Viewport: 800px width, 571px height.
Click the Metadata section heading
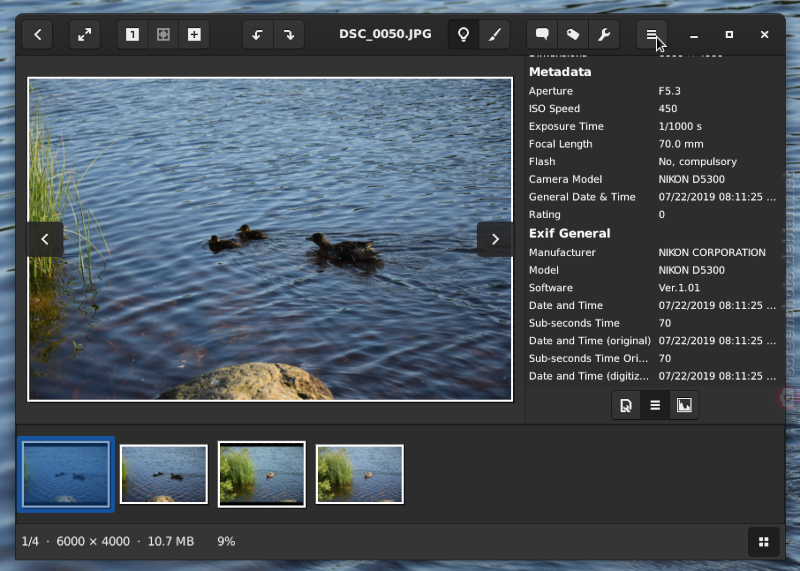(560, 71)
